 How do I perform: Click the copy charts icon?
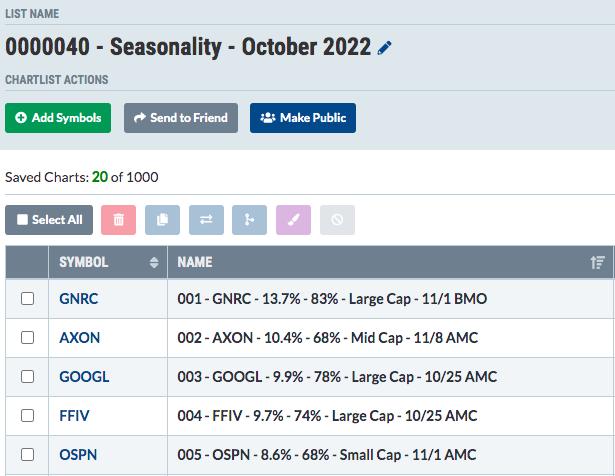pyautogui.click(x=162, y=220)
